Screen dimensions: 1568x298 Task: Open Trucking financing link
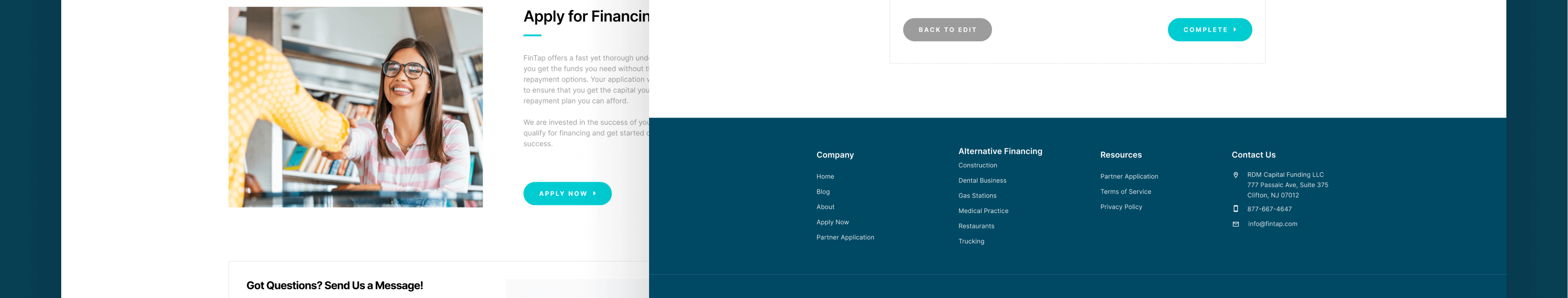click(971, 241)
